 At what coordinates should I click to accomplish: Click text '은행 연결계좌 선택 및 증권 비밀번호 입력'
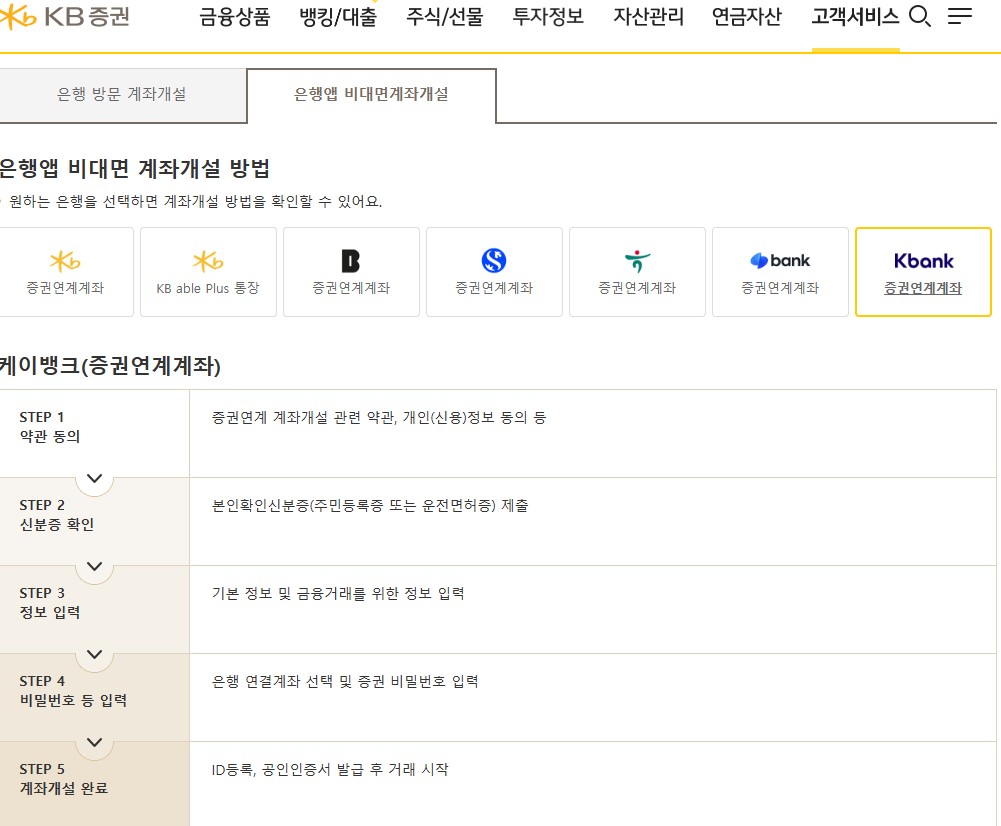345,682
